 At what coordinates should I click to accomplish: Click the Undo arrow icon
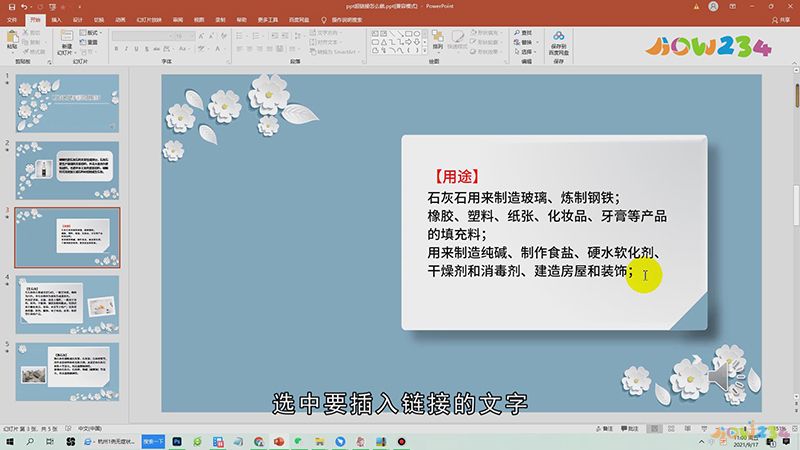(24, 7)
